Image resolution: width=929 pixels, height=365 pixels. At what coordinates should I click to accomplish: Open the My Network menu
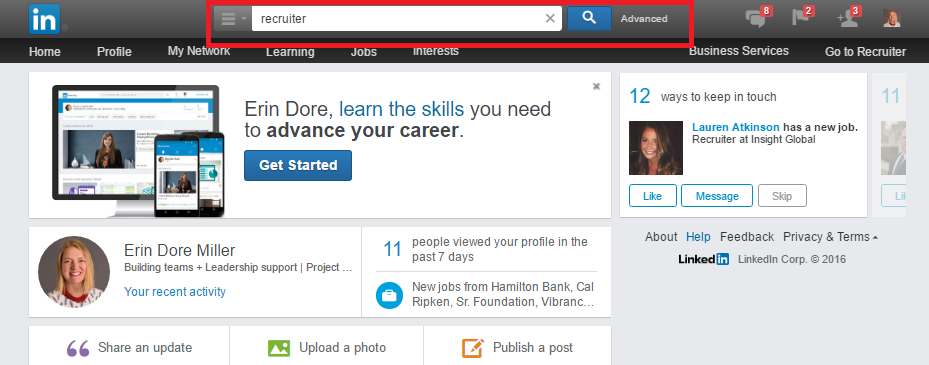198,51
